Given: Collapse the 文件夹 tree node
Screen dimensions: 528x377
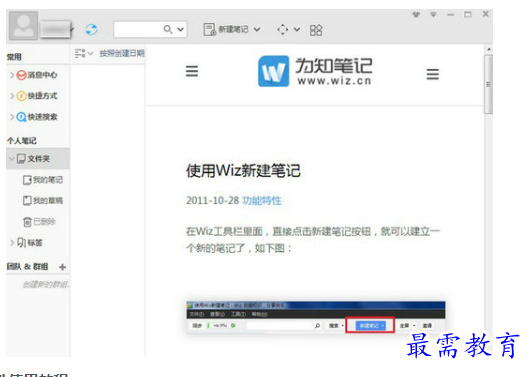Looking at the screenshot, I should [x=12, y=158].
